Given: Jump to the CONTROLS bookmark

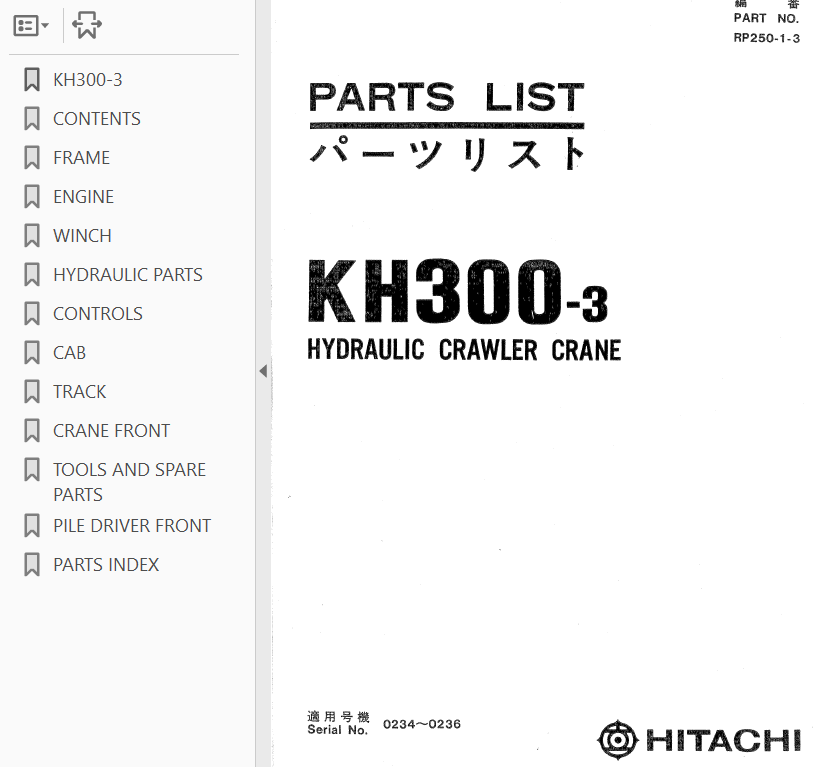Looking at the screenshot, I should tap(98, 313).
